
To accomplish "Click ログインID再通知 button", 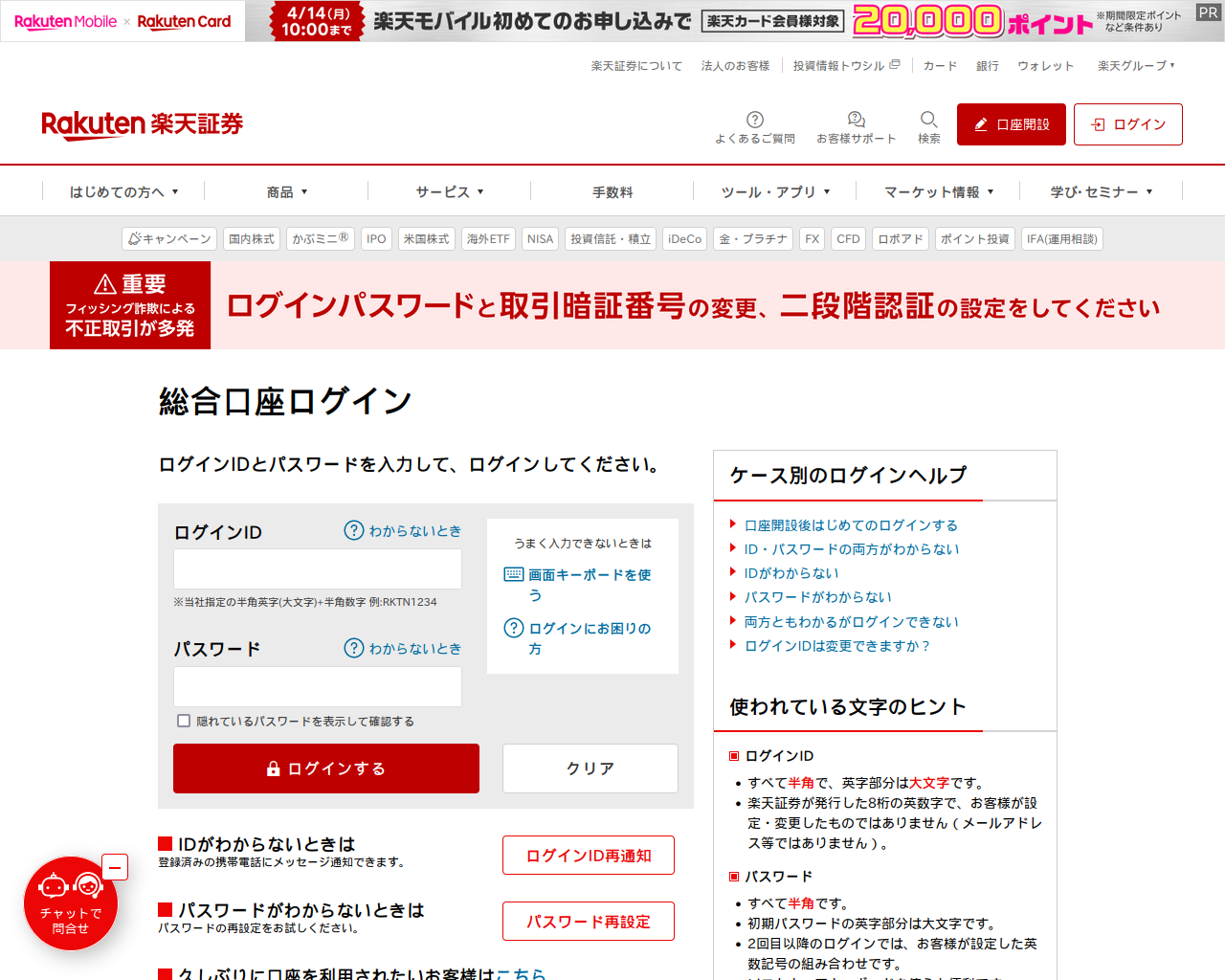I will point(589,856).
